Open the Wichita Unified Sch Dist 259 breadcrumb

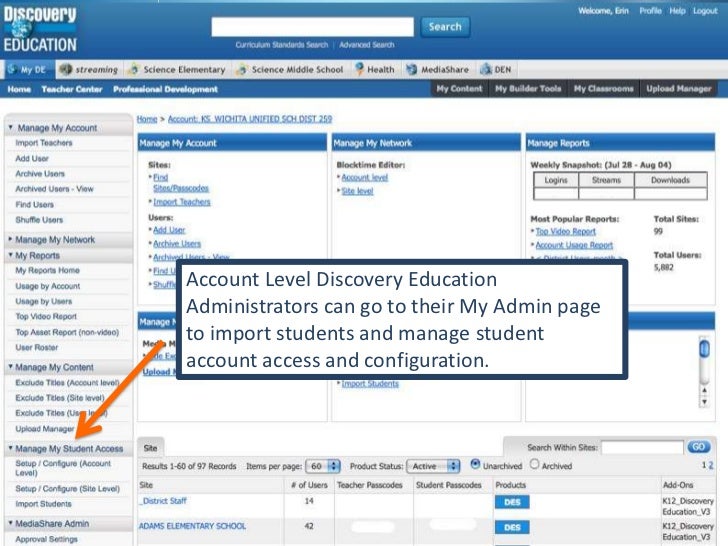coord(250,119)
